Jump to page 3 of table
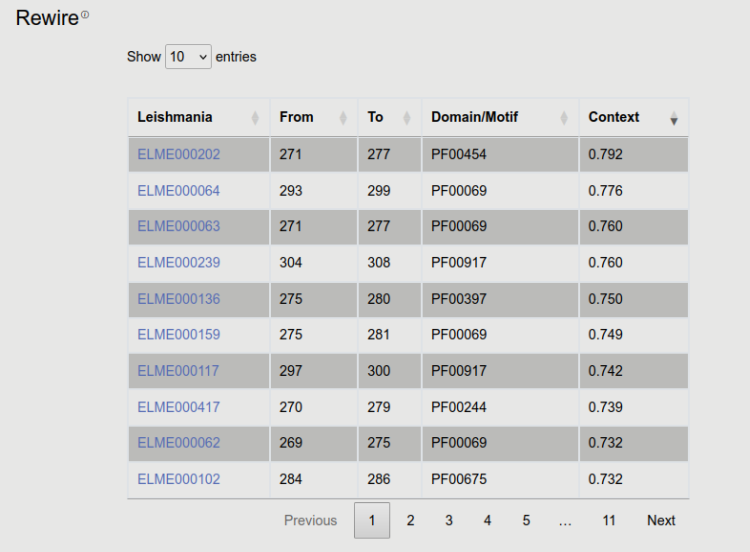 pyautogui.click(x=449, y=520)
